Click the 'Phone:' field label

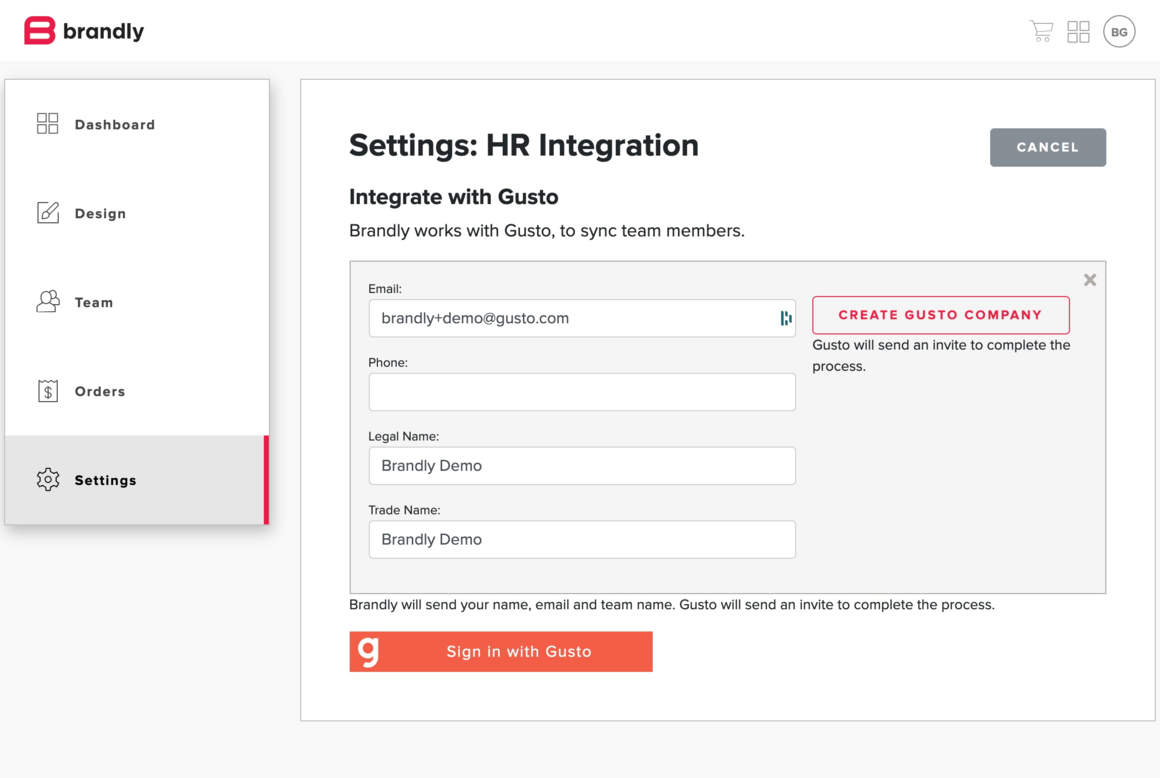[388, 362]
